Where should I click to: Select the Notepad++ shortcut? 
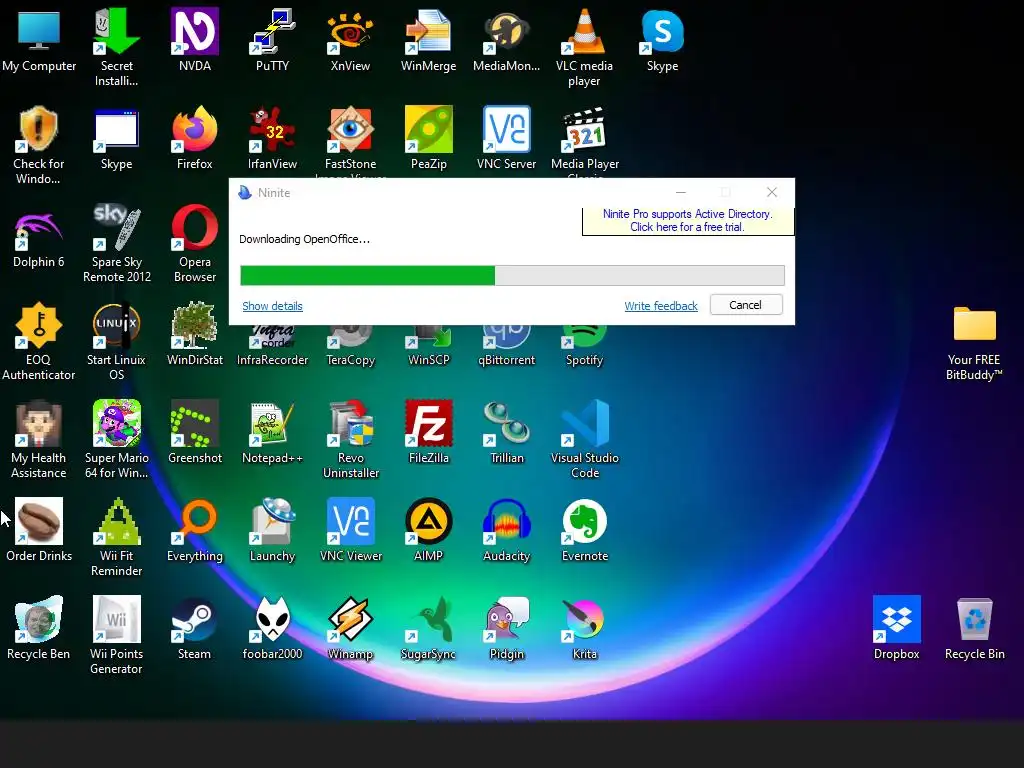(272, 423)
